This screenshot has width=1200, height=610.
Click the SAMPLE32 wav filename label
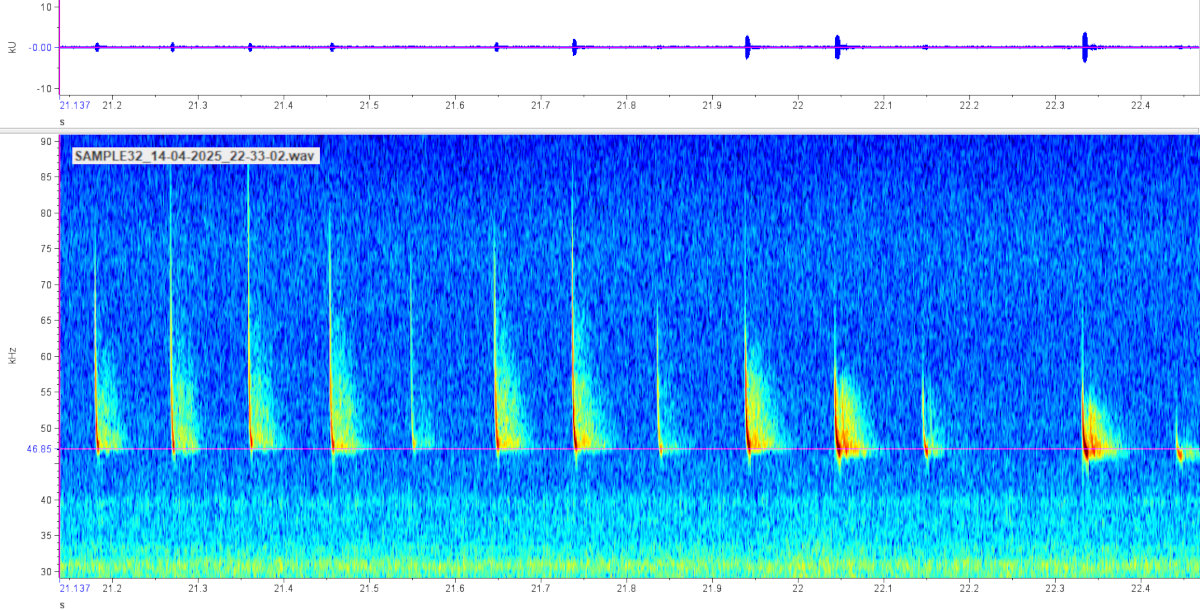tap(195, 156)
